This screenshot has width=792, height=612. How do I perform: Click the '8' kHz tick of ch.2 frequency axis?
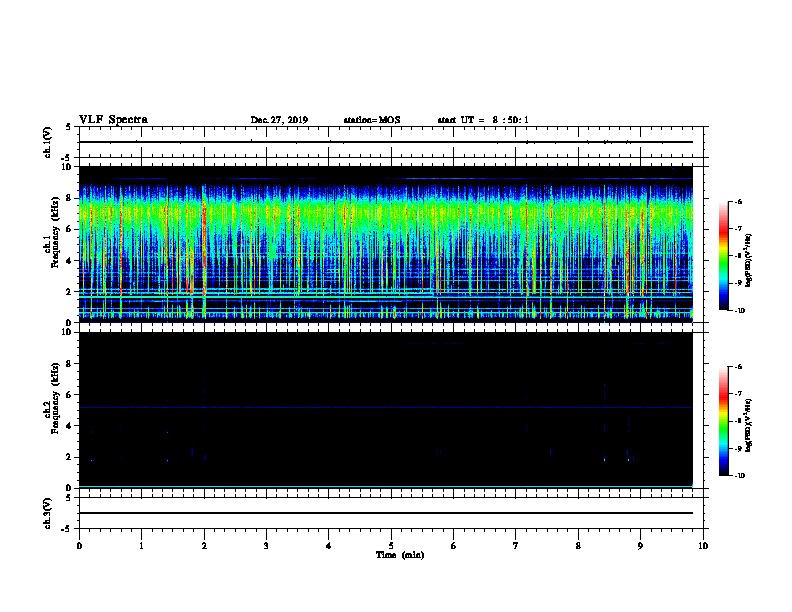[x=70, y=364]
